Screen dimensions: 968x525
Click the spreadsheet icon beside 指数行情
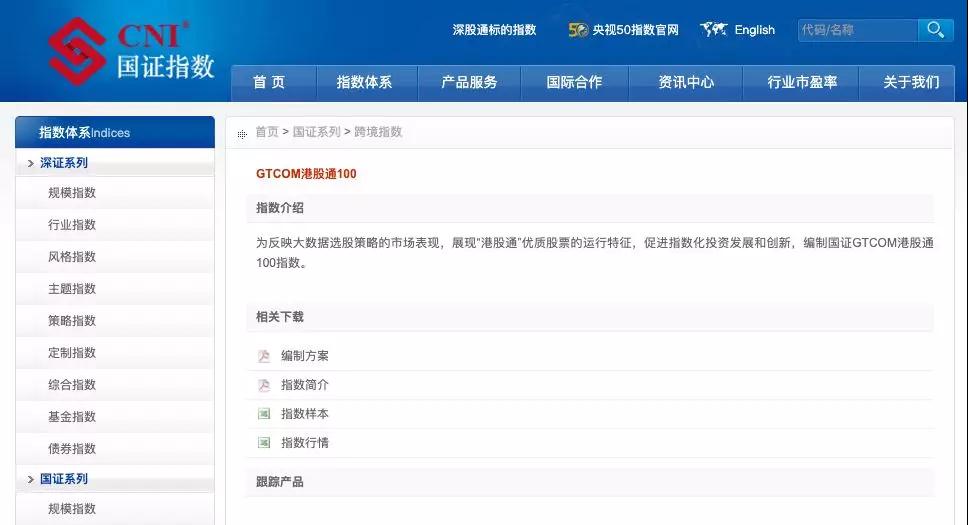[264, 443]
